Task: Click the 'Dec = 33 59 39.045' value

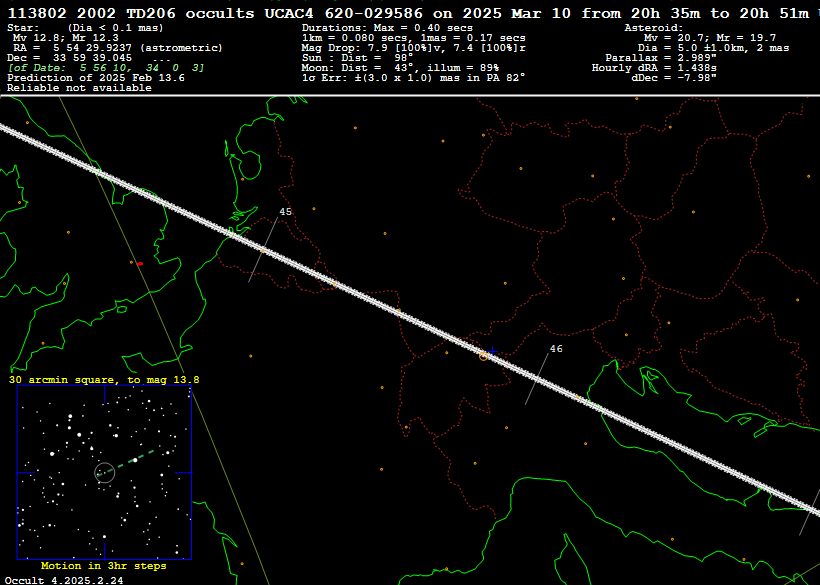Action: [x=70, y=58]
